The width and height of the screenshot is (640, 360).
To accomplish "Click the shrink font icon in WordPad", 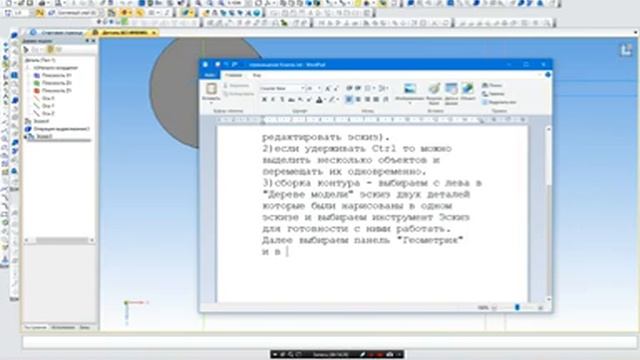I will pos(336,88).
